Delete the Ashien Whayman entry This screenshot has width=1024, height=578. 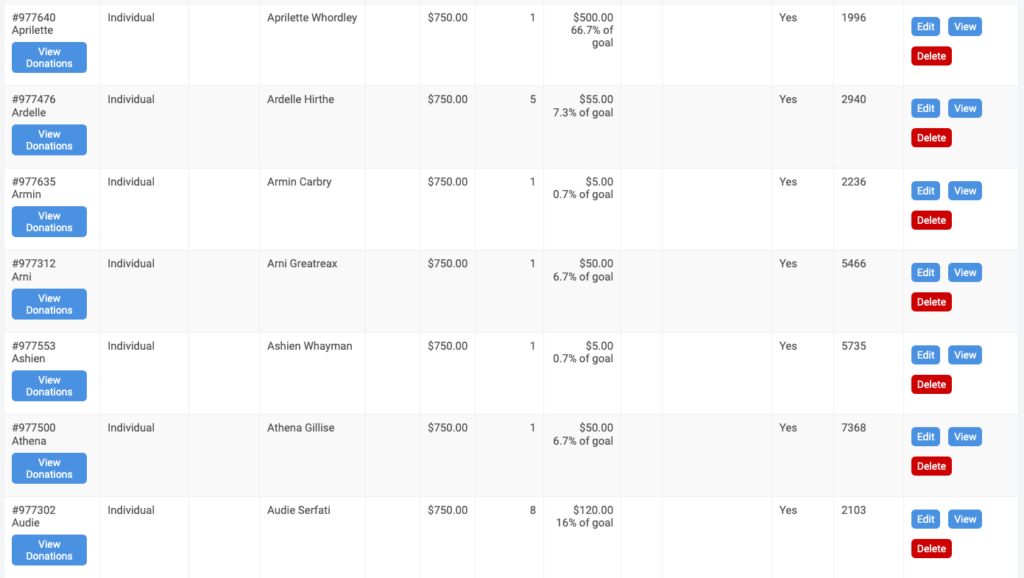click(x=931, y=384)
